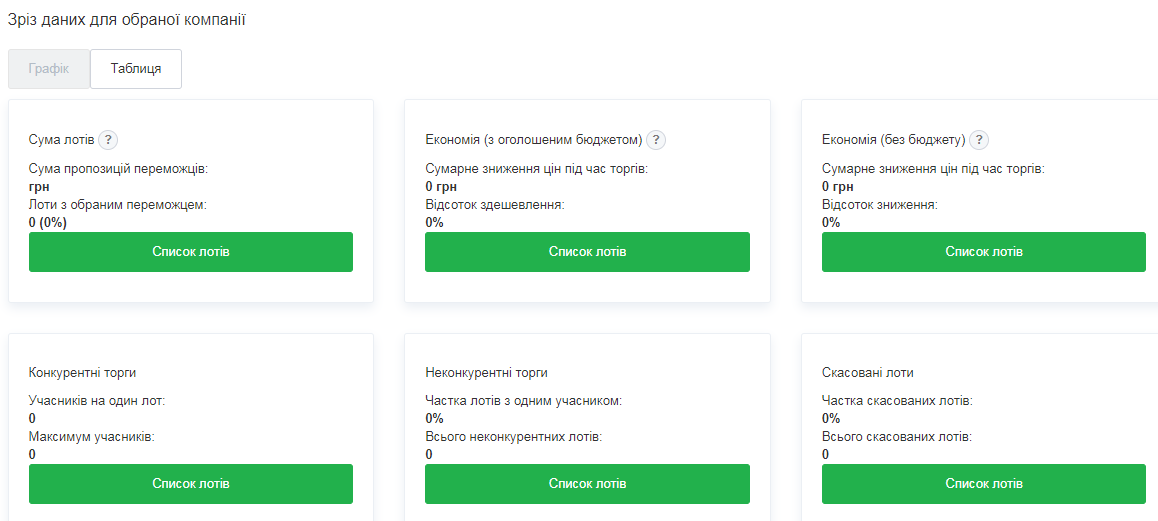Click Список лотів in Економія (без бюджету) card

(x=984, y=252)
